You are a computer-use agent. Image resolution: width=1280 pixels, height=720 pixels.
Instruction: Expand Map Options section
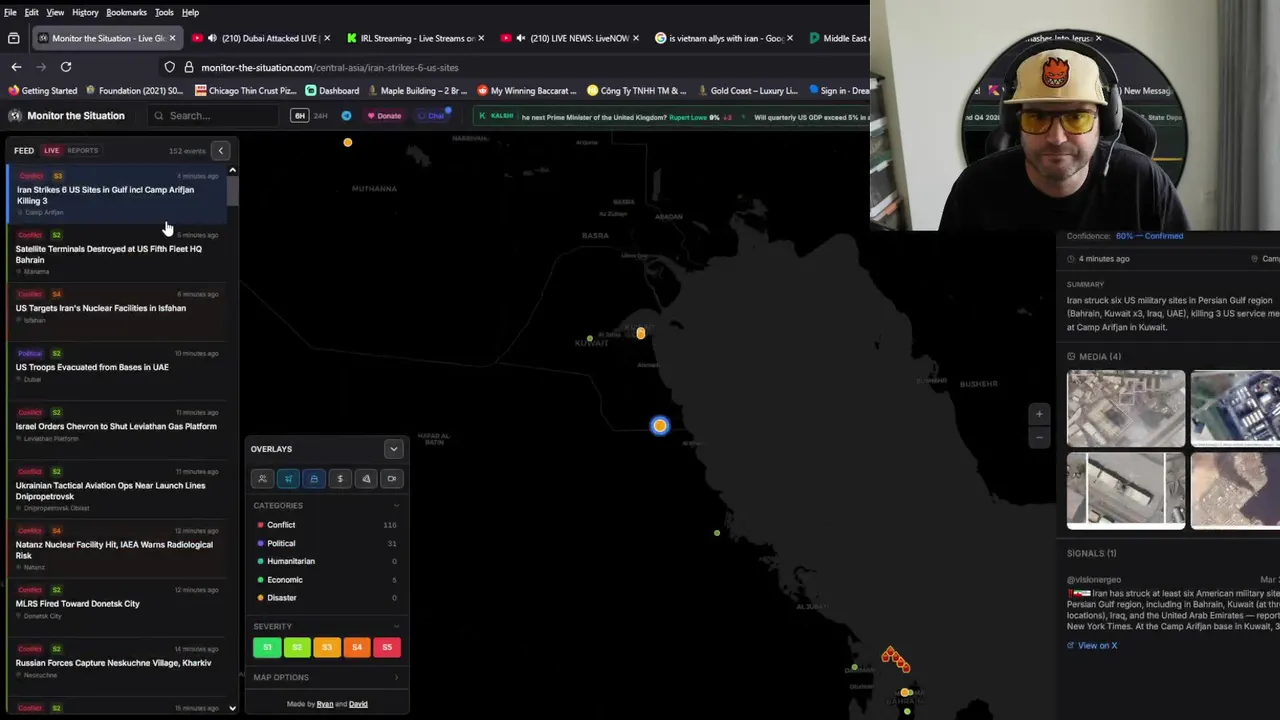click(x=396, y=678)
